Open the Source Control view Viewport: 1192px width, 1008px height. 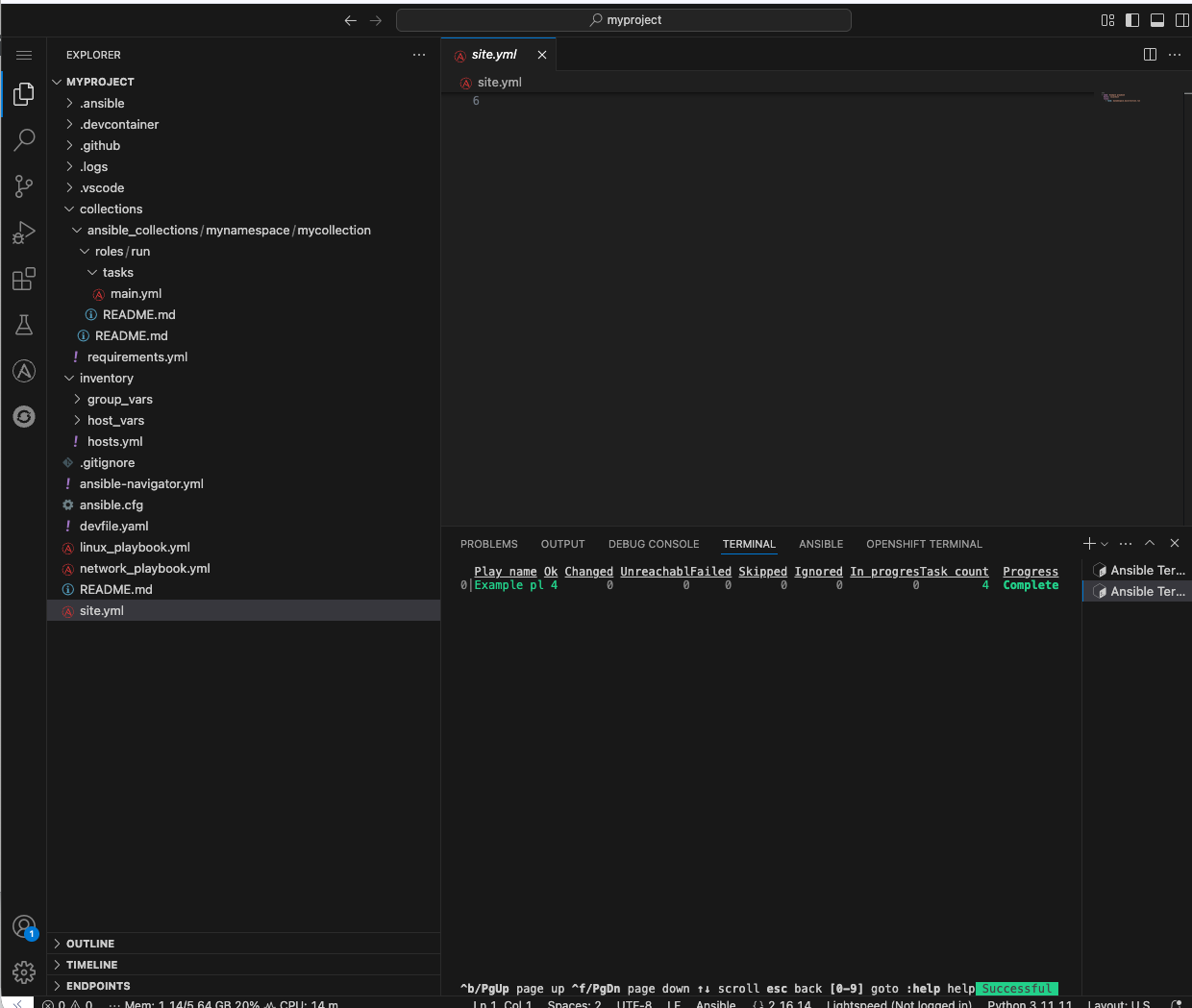24,186
